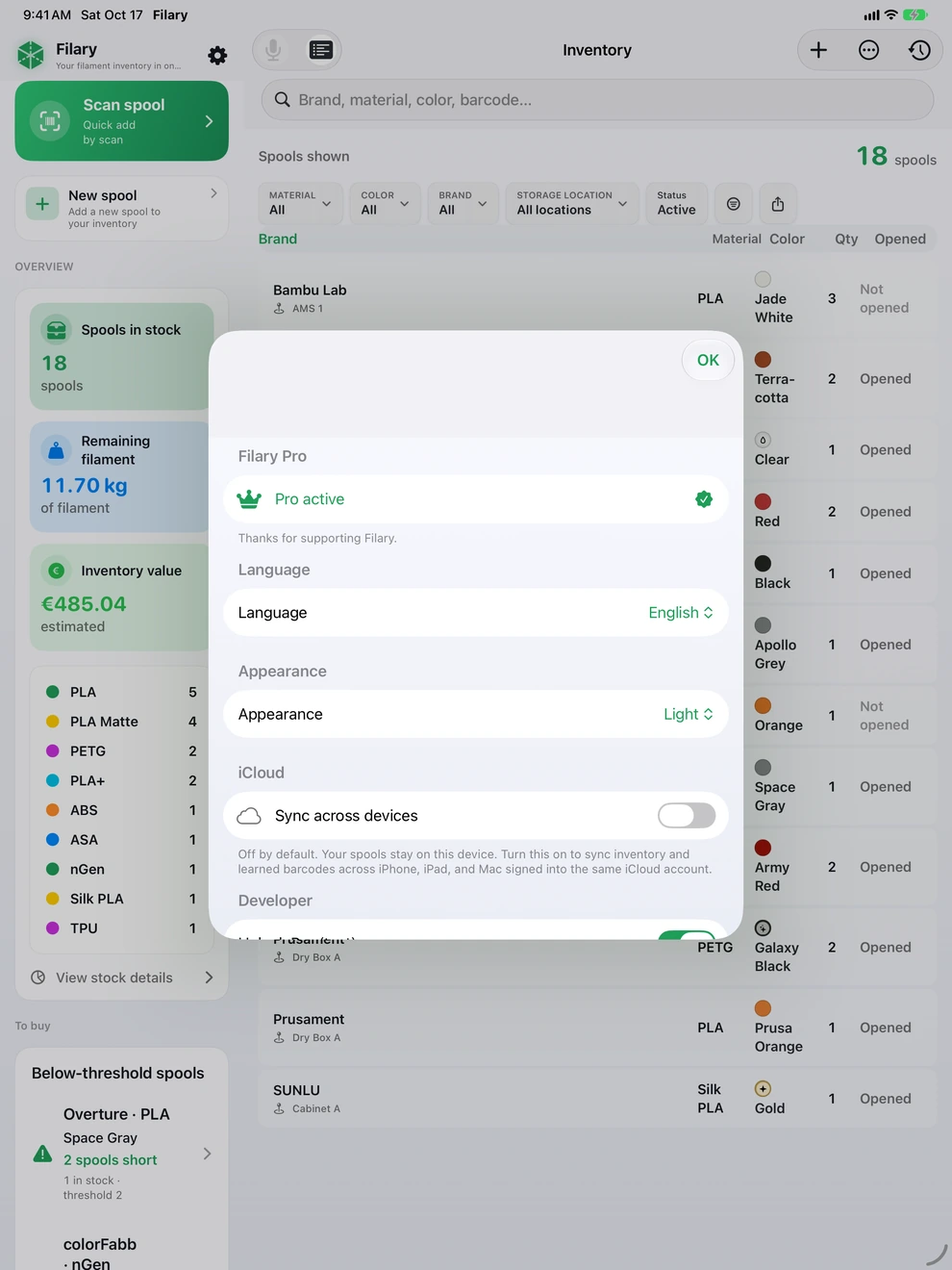The height and width of the screenshot is (1270, 952).
Task: Open the Language English dropdown
Action: (x=681, y=613)
